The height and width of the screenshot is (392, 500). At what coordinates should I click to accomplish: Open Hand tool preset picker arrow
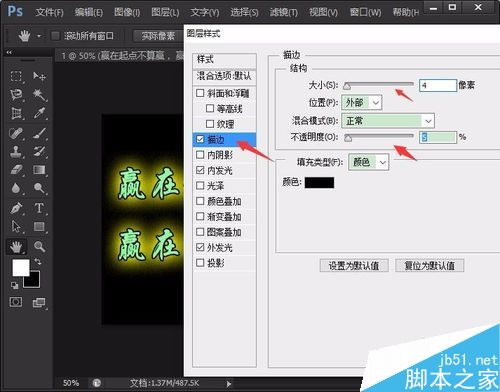point(39,36)
